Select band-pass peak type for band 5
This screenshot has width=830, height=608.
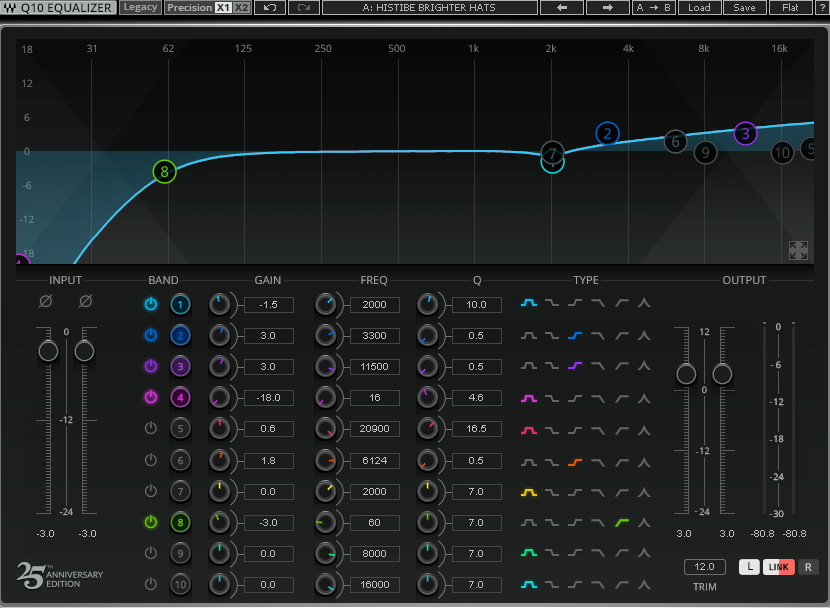tap(644, 430)
